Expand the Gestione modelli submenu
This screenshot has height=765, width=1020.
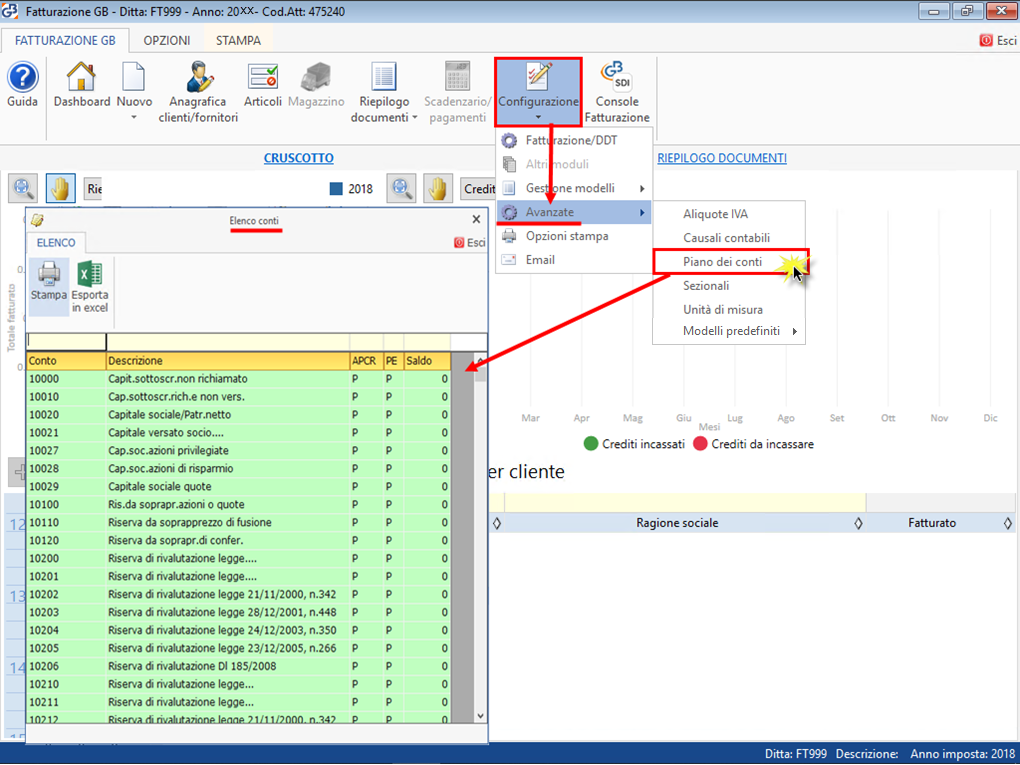tap(575, 188)
